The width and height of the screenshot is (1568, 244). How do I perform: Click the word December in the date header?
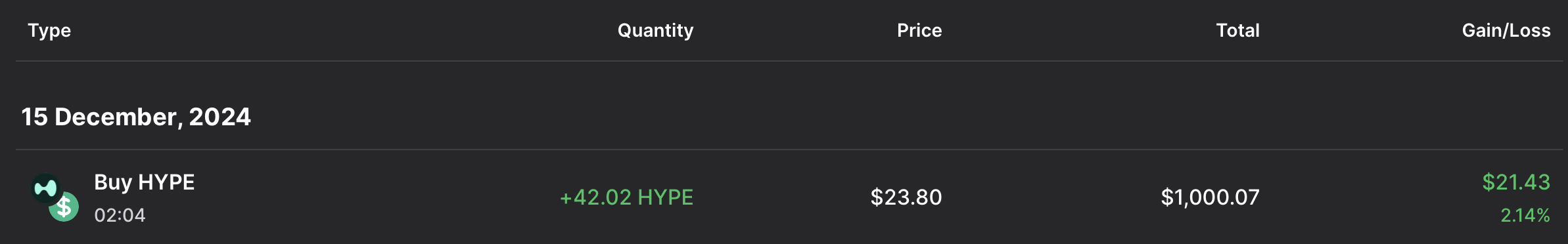(116, 117)
